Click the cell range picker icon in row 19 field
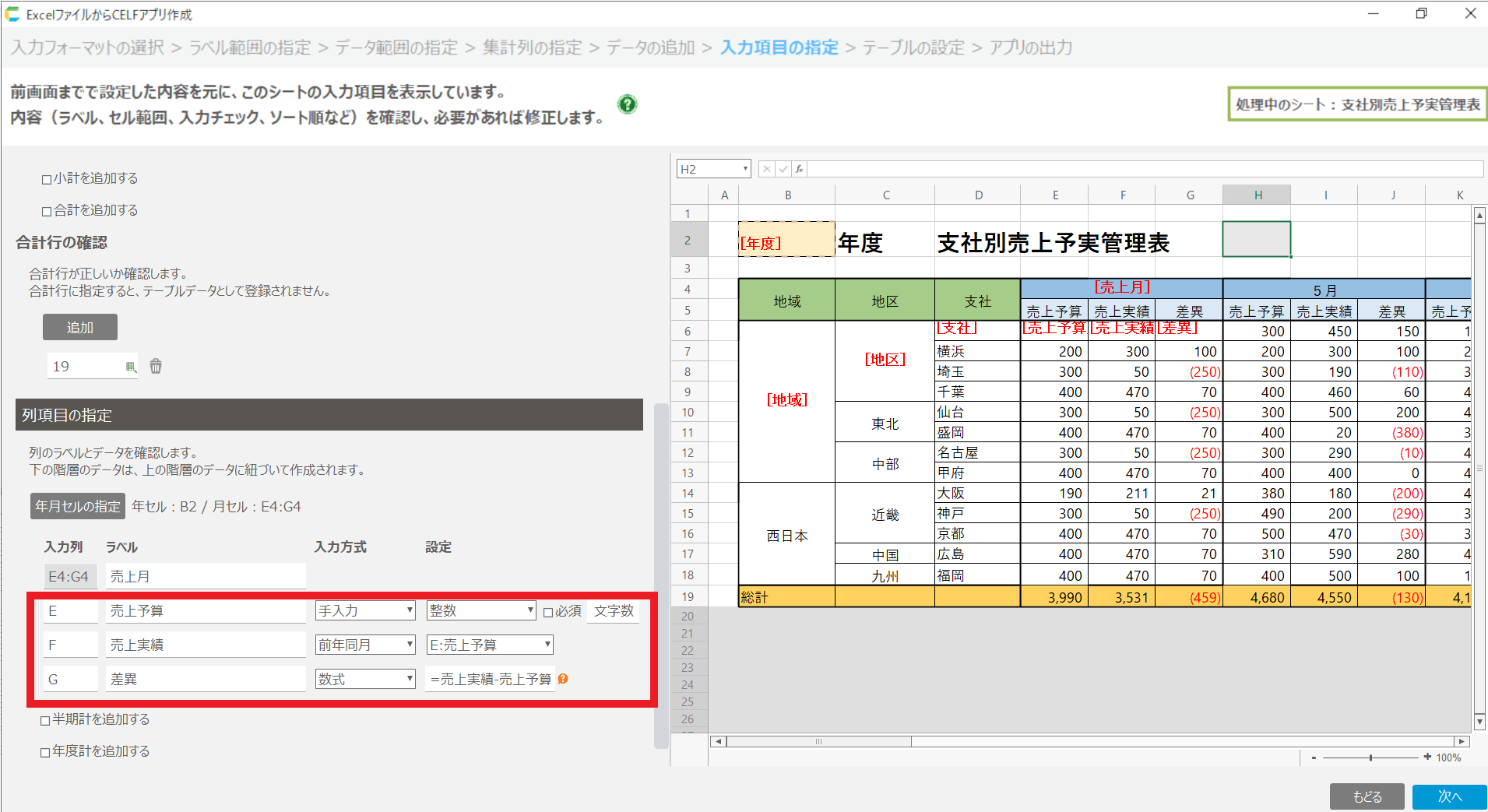 pyautogui.click(x=131, y=367)
